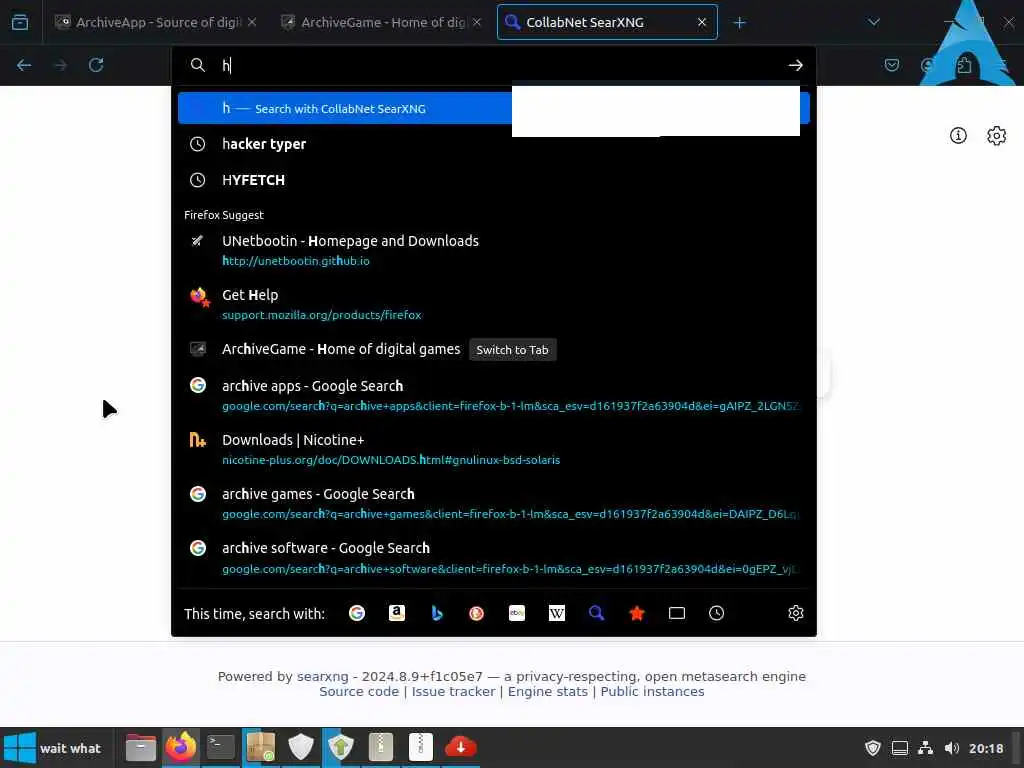Search this time with Amazon
This screenshot has width=1024, height=768.
397,613
